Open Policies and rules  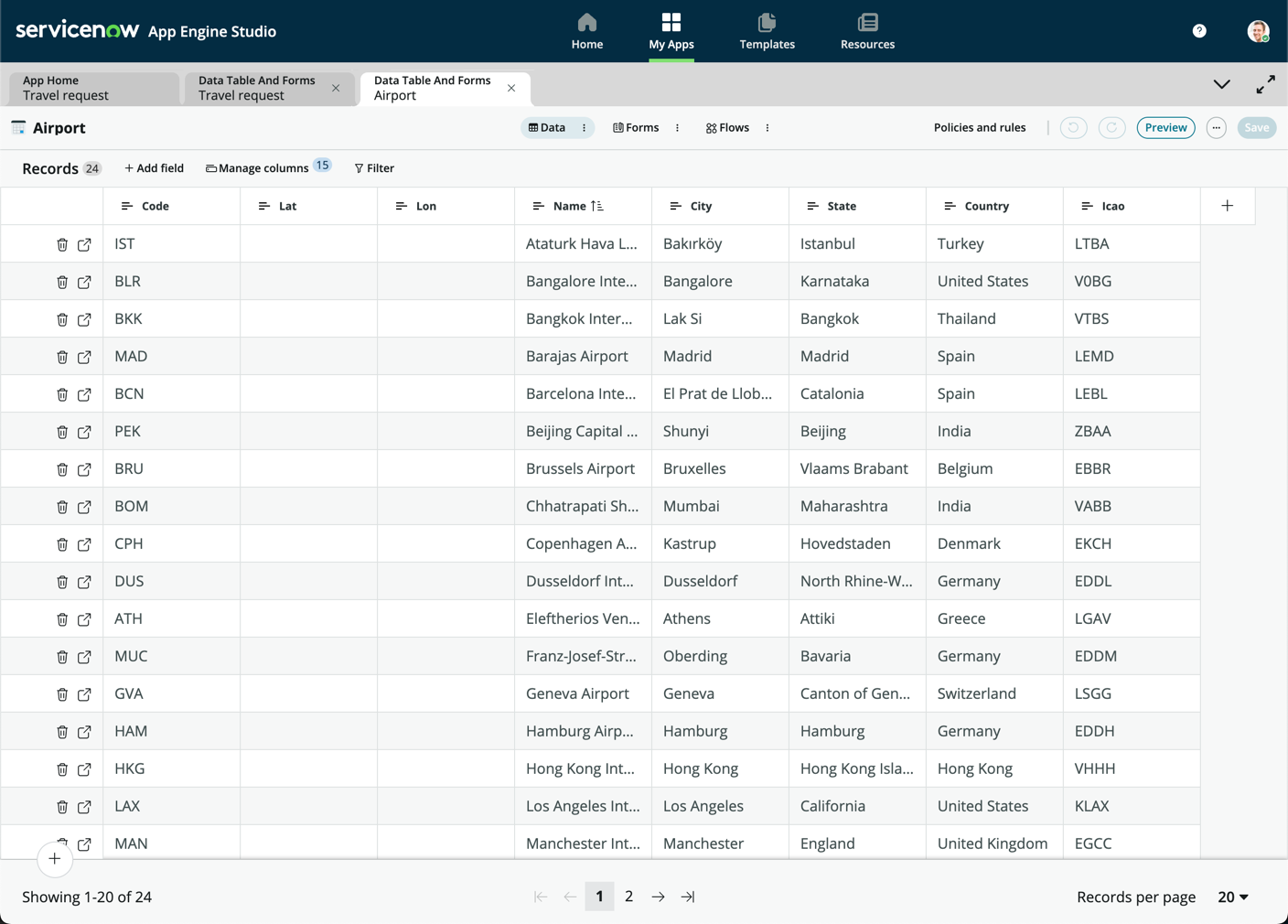(x=980, y=128)
